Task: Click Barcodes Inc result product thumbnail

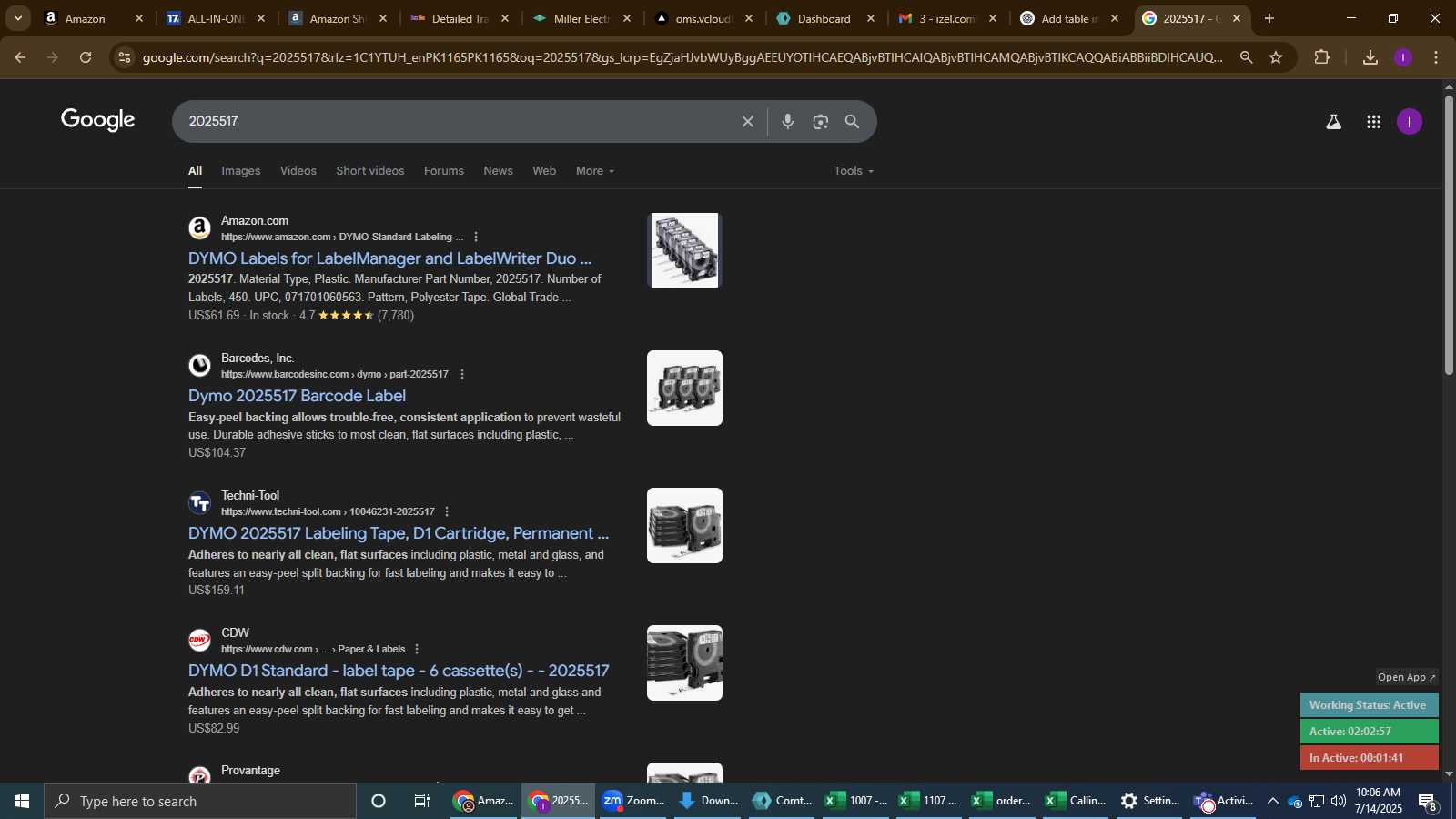Action: 684,388
